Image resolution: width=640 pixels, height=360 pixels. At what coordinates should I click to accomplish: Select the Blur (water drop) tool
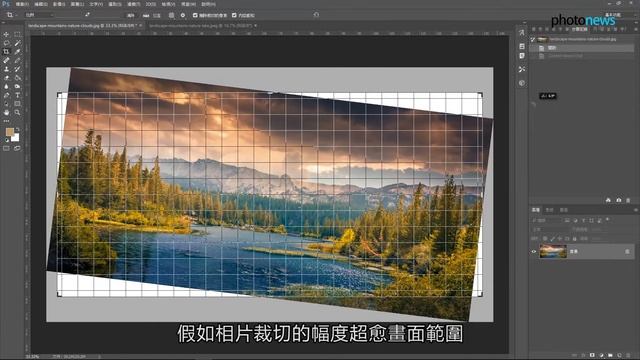click(6, 86)
